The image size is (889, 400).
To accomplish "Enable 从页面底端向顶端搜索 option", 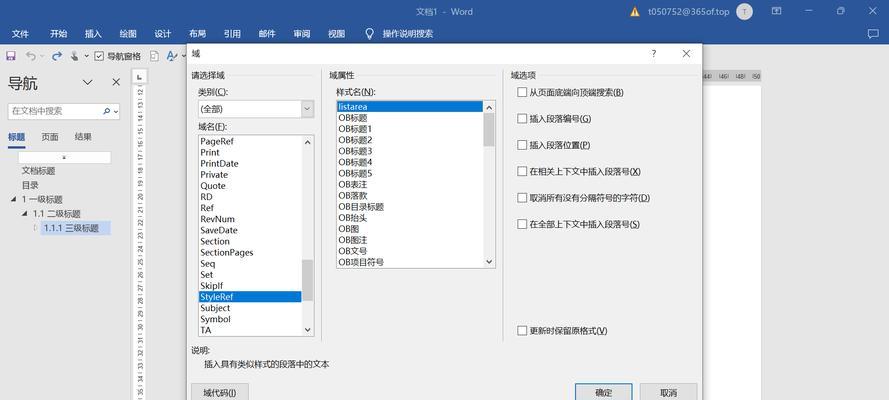I will click(522, 92).
